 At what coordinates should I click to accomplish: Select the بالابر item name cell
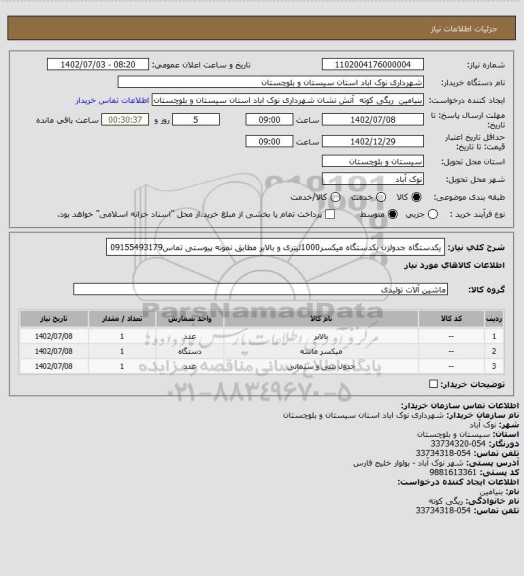click(x=321, y=336)
